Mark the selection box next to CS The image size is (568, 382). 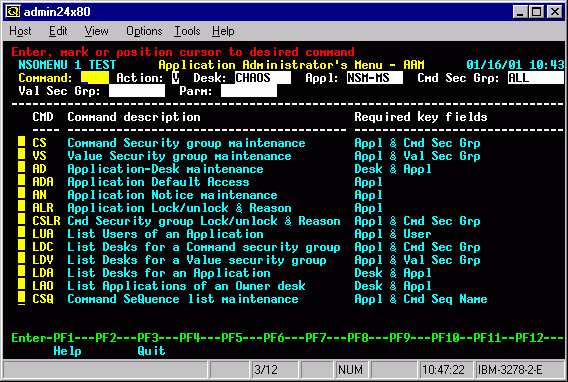click(x=21, y=142)
